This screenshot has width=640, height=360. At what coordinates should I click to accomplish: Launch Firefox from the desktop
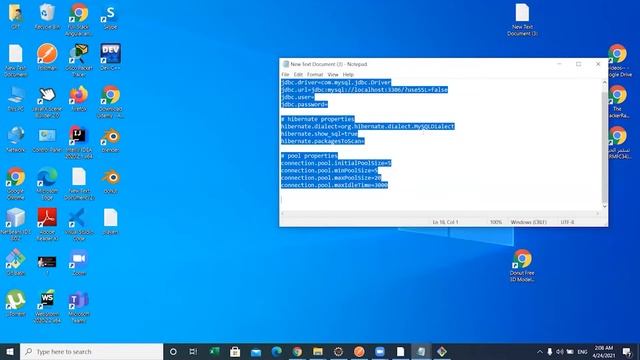click(x=79, y=98)
